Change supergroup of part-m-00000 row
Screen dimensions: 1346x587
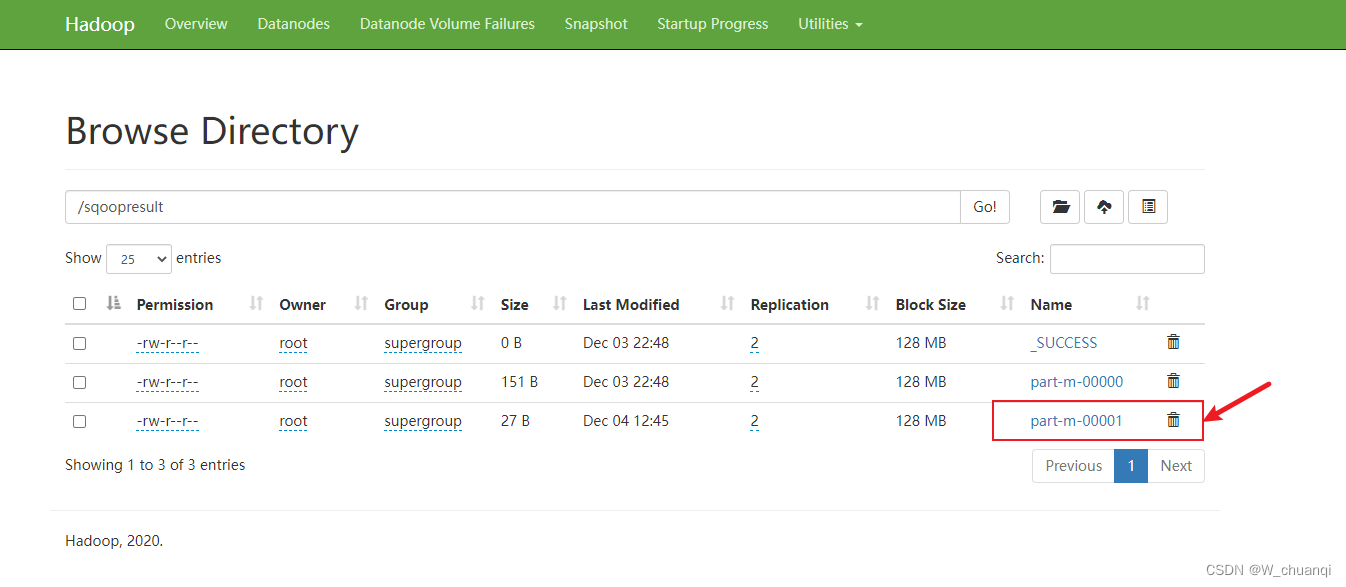[x=423, y=382]
